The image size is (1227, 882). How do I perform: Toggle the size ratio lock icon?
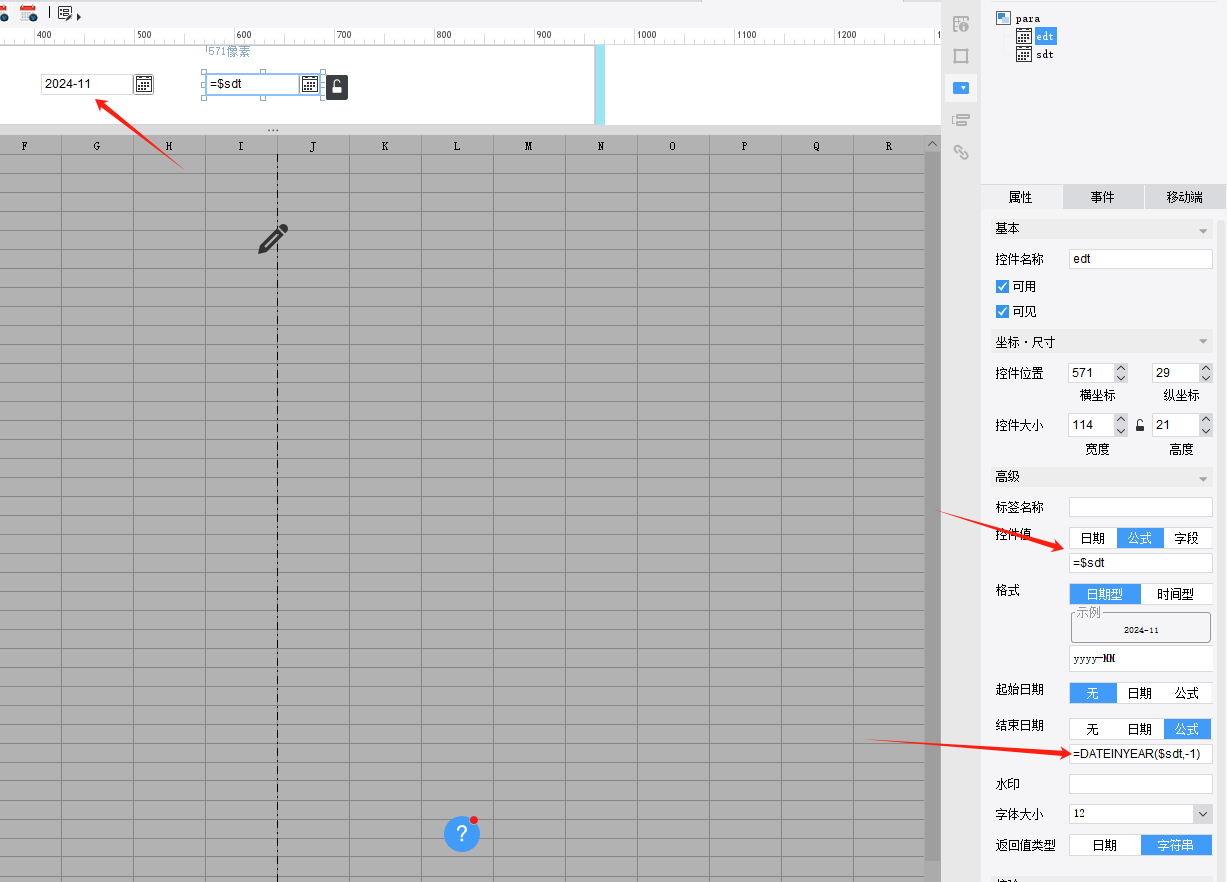[x=1139, y=425]
